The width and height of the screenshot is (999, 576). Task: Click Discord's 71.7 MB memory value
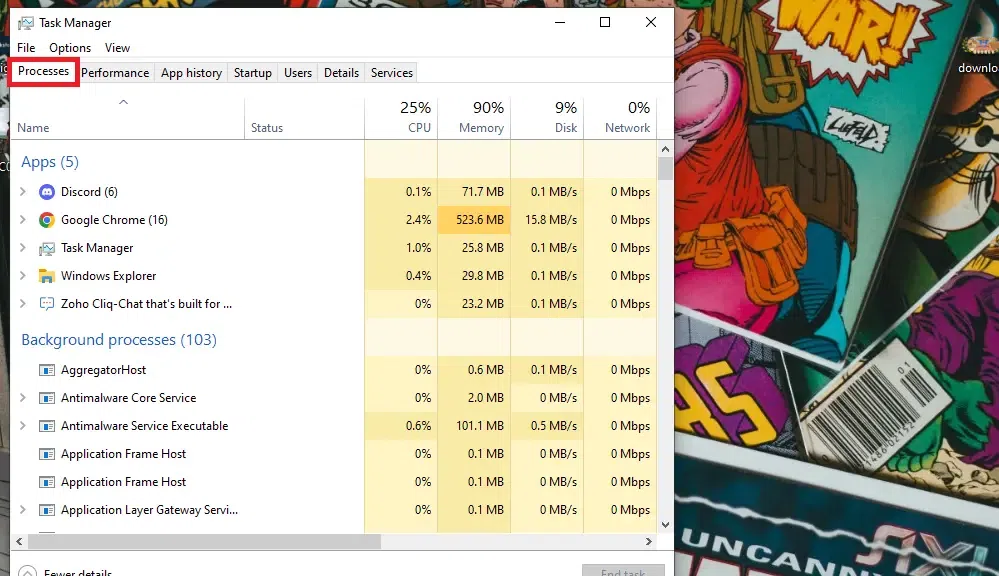point(483,192)
